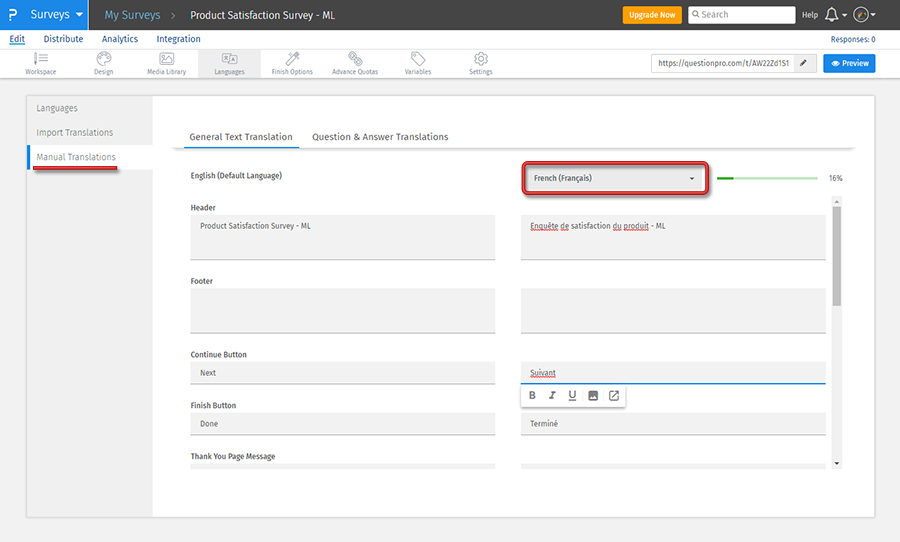
Task: Click the pencil icon to edit survey URL
Action: click(803, 63)
